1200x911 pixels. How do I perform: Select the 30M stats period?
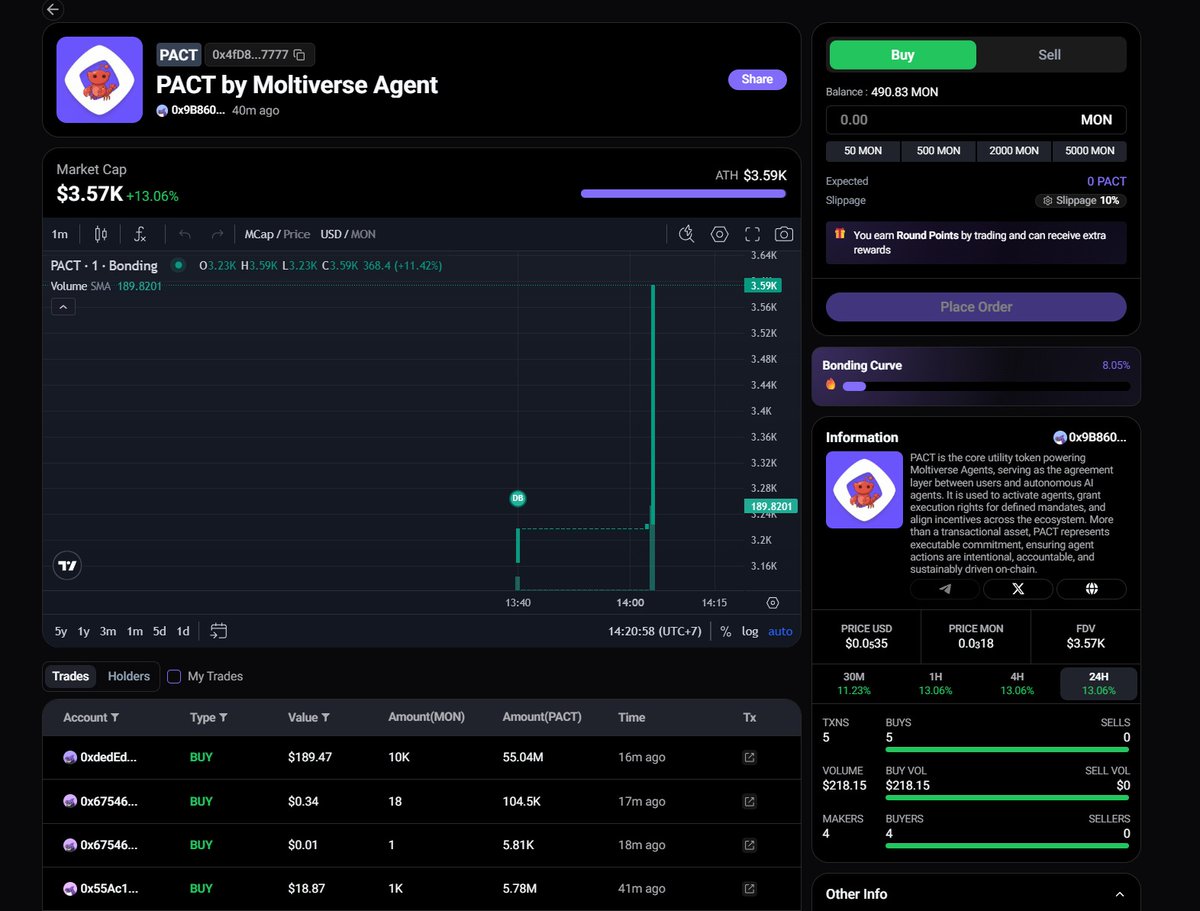pyautogui.click(x=854, y=683)
